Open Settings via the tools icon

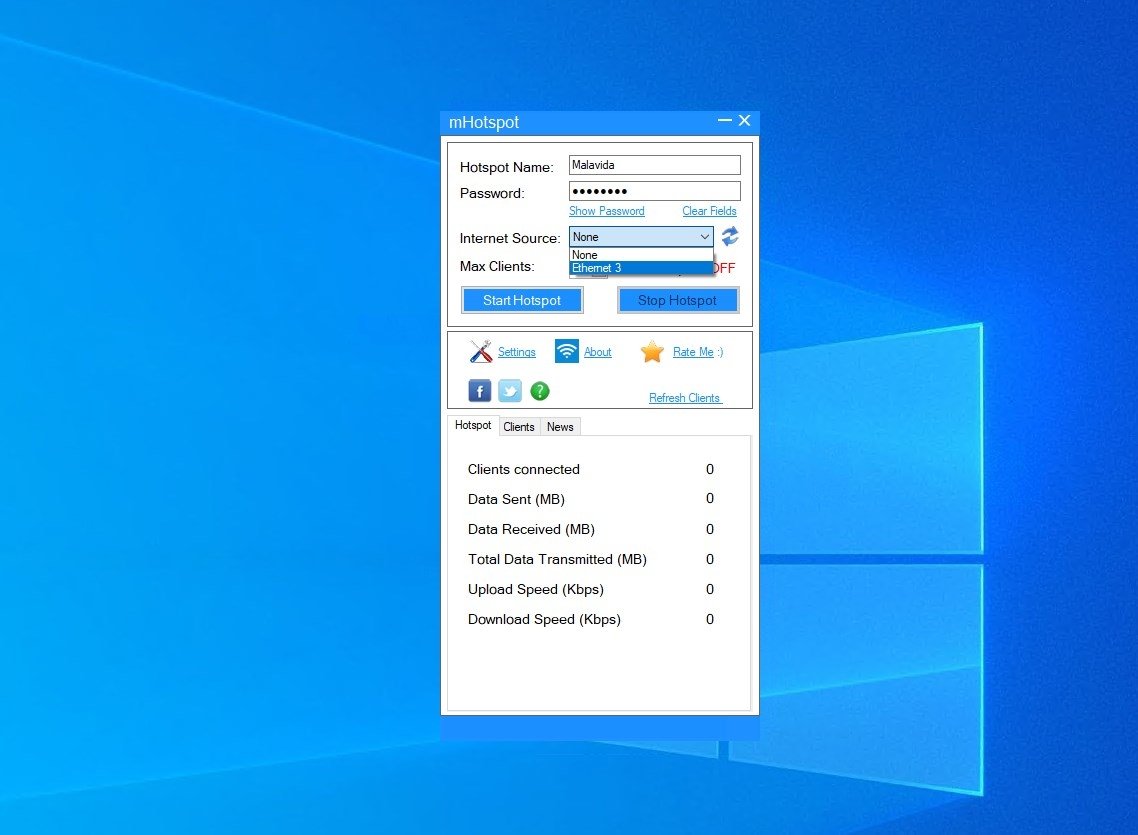pos(480,351)
